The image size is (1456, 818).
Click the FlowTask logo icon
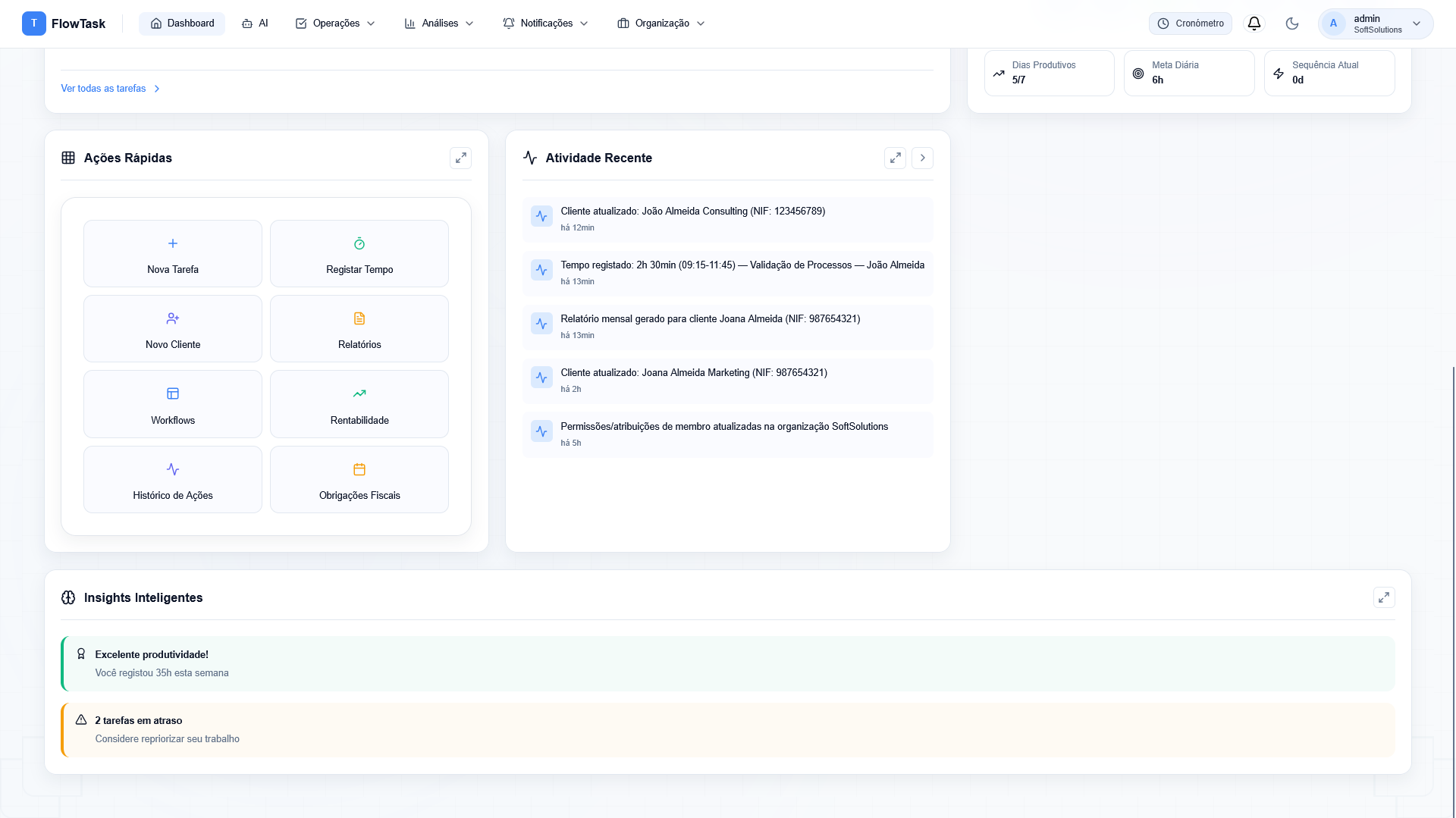[34, 24]
